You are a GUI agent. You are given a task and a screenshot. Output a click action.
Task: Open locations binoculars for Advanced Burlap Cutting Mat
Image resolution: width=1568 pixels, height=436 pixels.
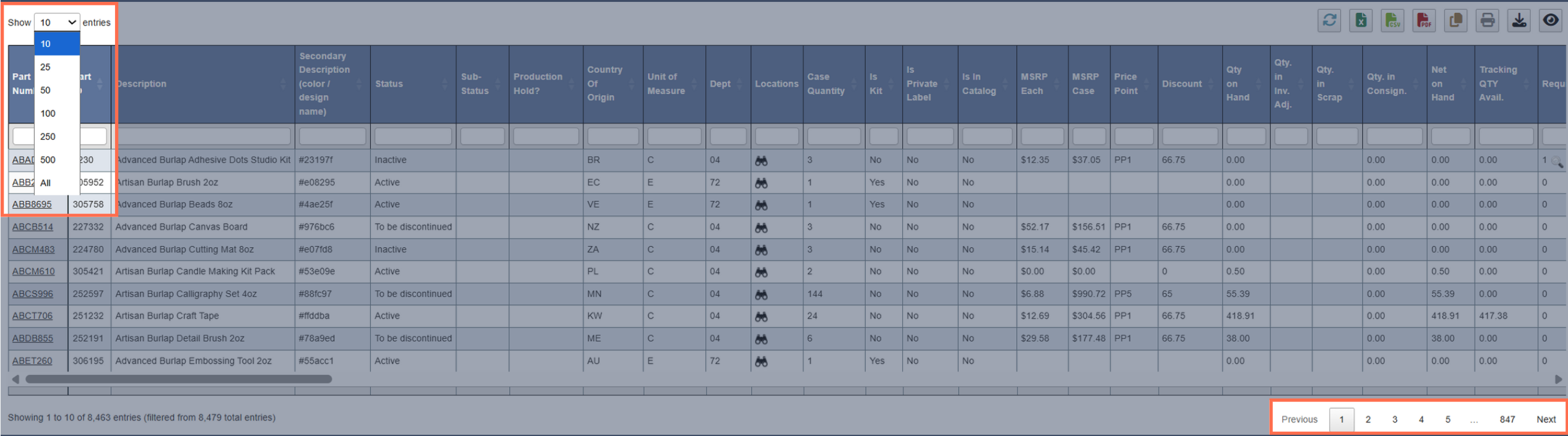click(761, 250)
